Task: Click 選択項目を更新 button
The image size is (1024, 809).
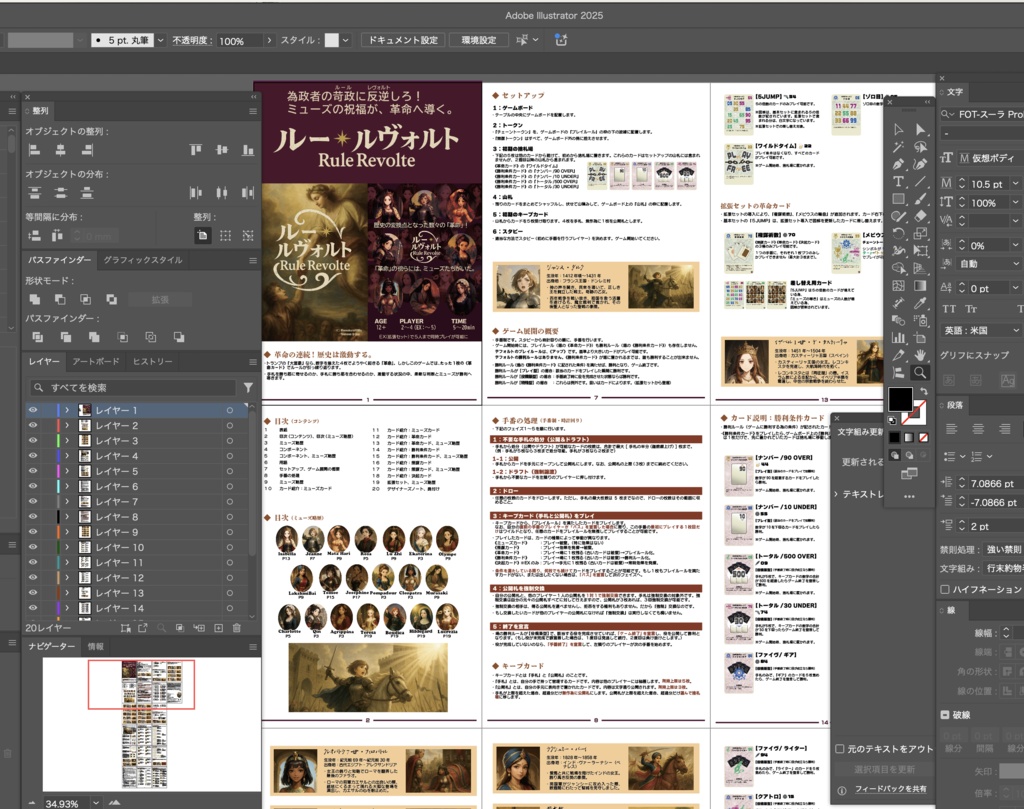Action: pos(884,769)
